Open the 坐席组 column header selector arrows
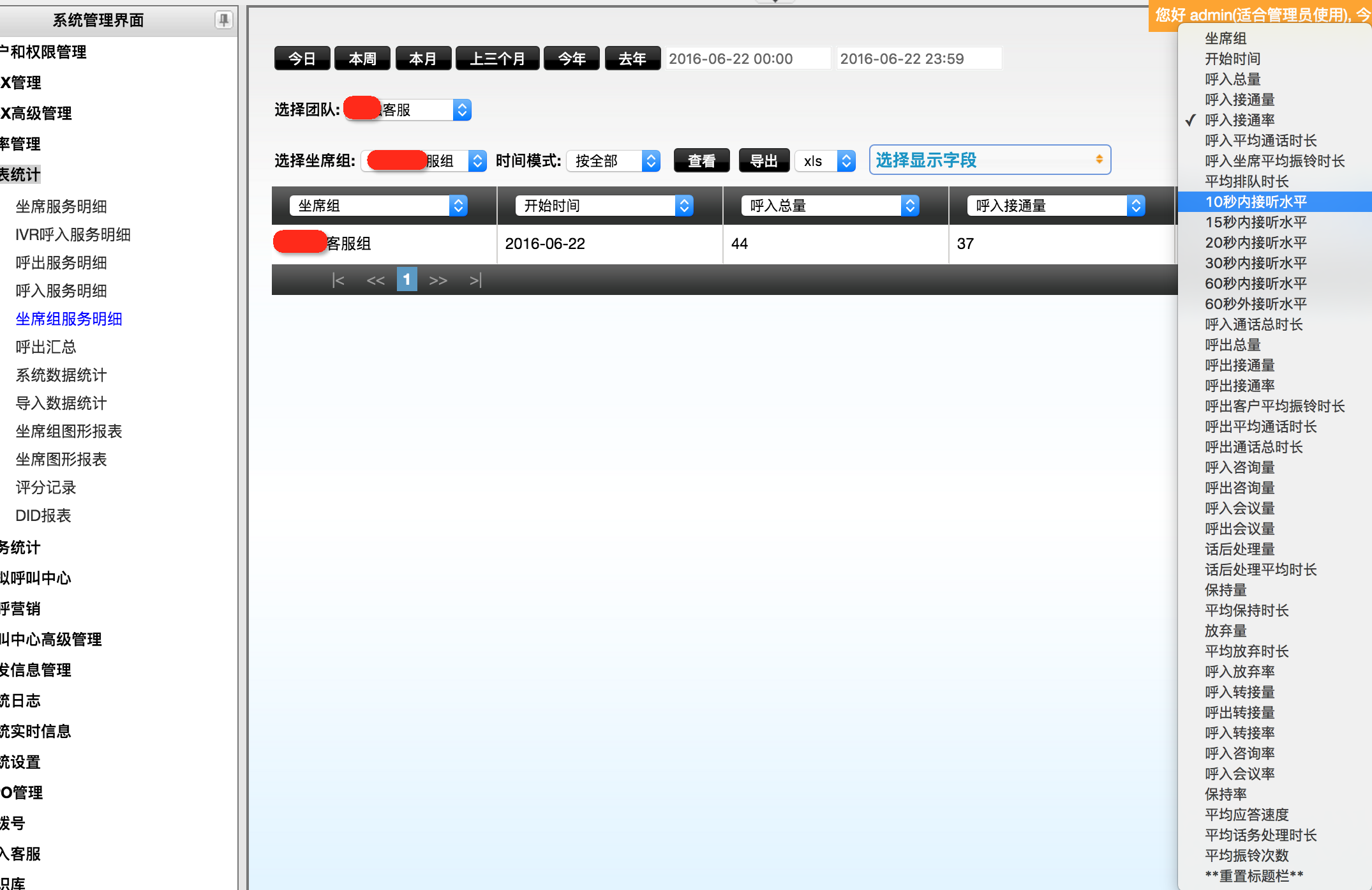 tap(458, 206)
